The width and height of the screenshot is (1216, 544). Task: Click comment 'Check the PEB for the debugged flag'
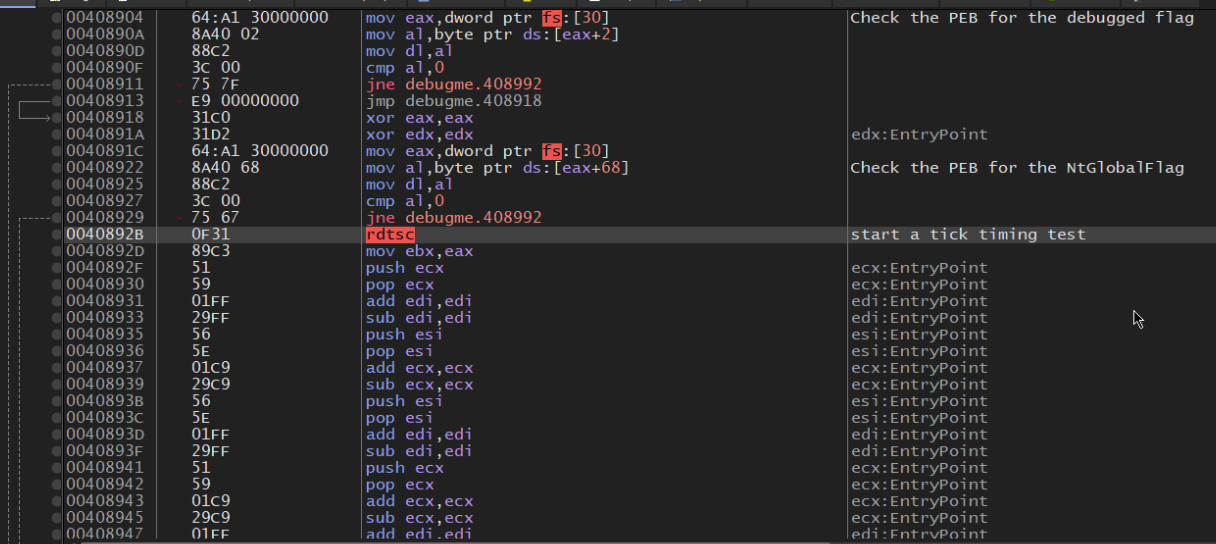click(x=1021, y=18)
